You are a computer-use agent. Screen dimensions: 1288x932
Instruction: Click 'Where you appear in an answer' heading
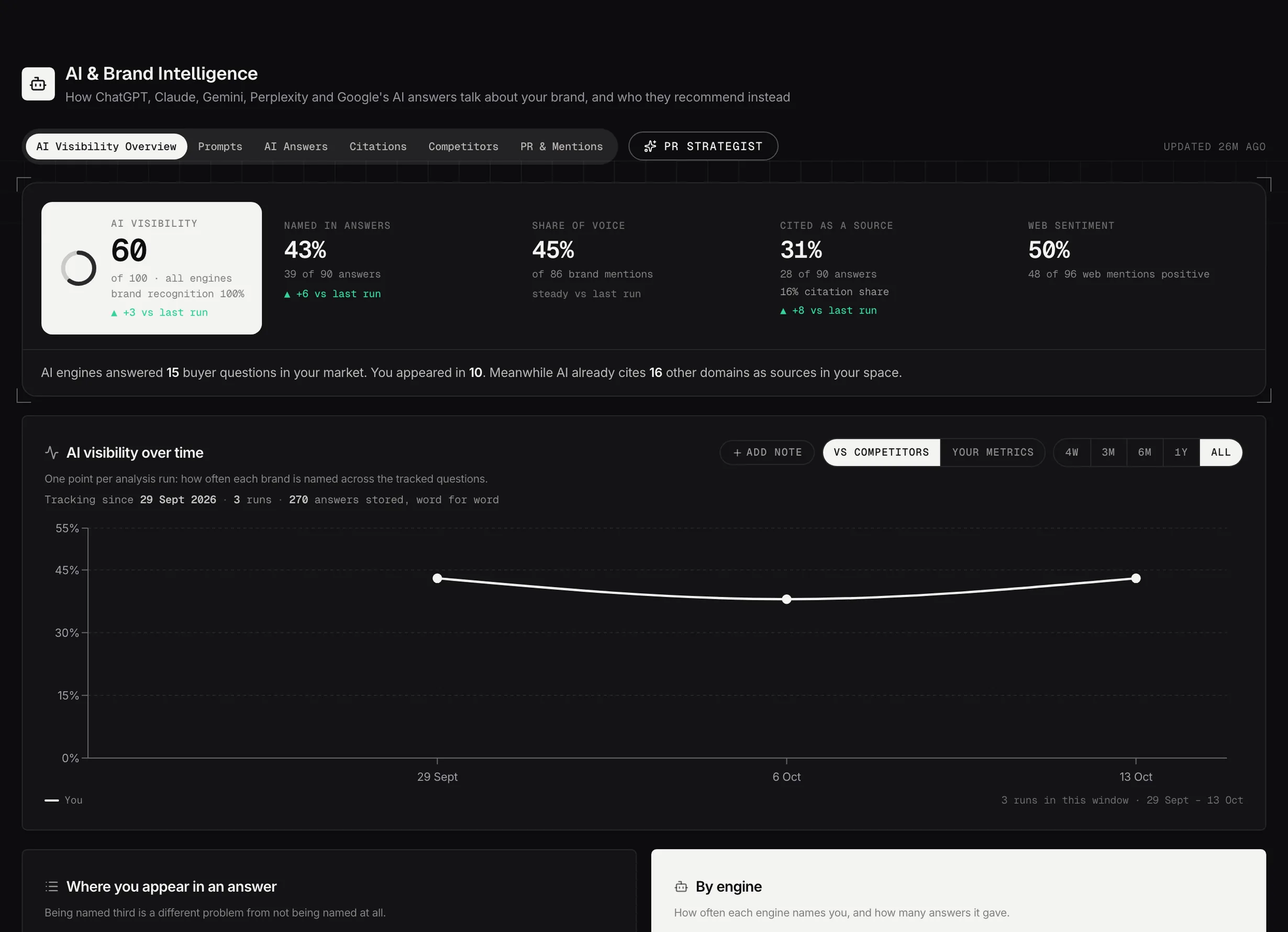pos(172,886)
